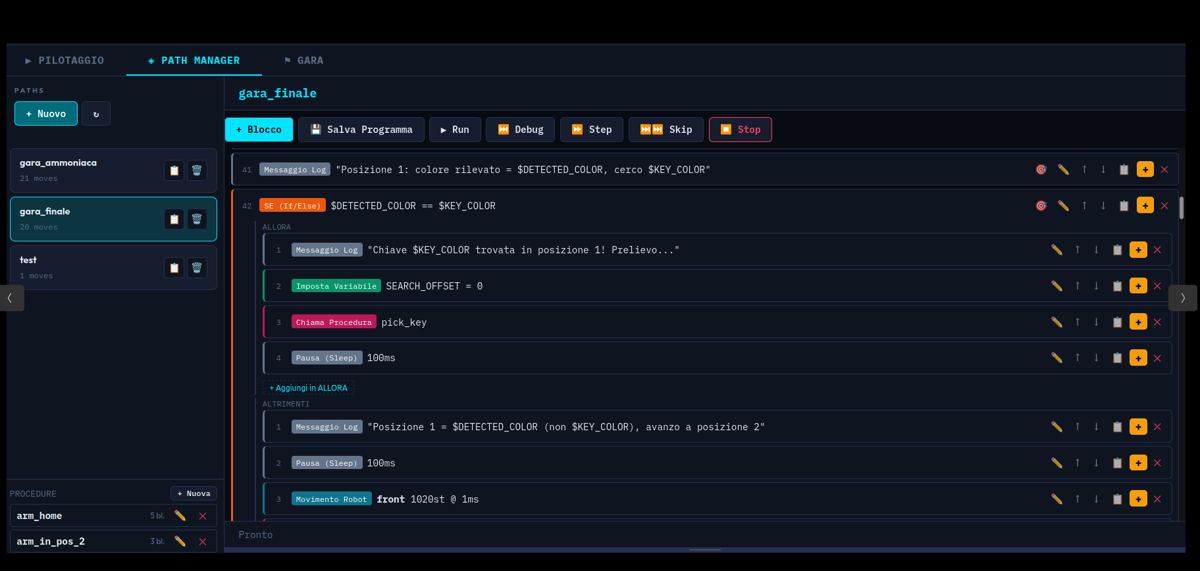Copy the "front 1020st" Movimento Robot block
The image size is (1200, 571).
pos(1117,499)
